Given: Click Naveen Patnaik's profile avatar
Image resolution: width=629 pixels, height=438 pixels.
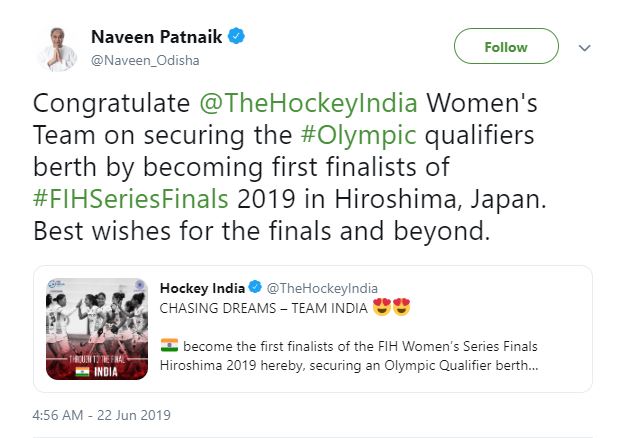Looking at the screenshot, I should click(x=59, y=46).
